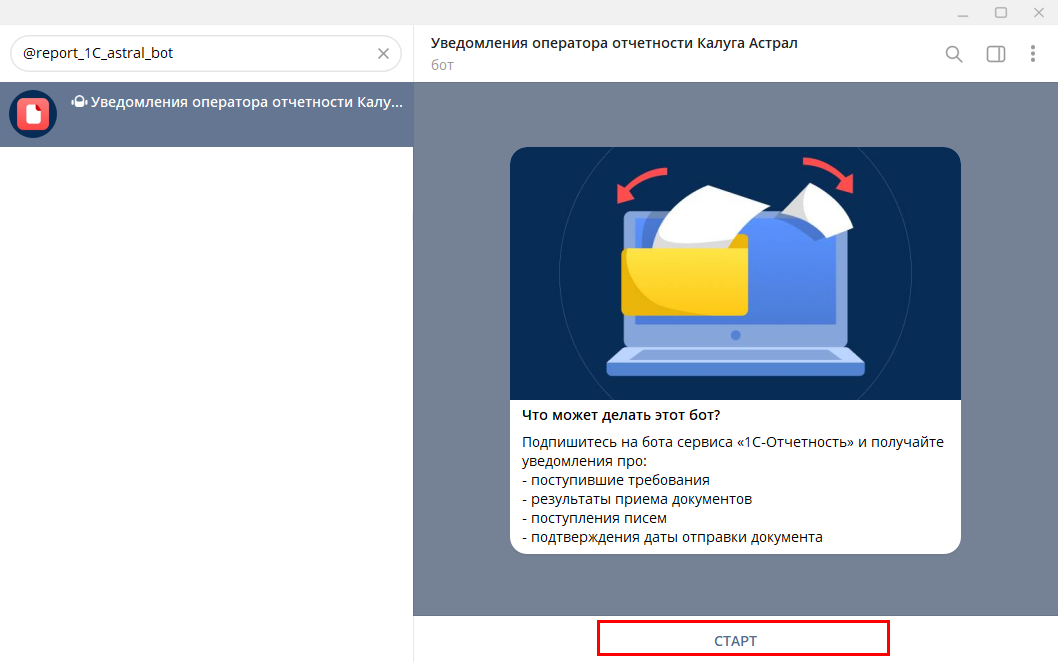
Task: Open the bot's red avatar icon
Action: coord(33,114)
